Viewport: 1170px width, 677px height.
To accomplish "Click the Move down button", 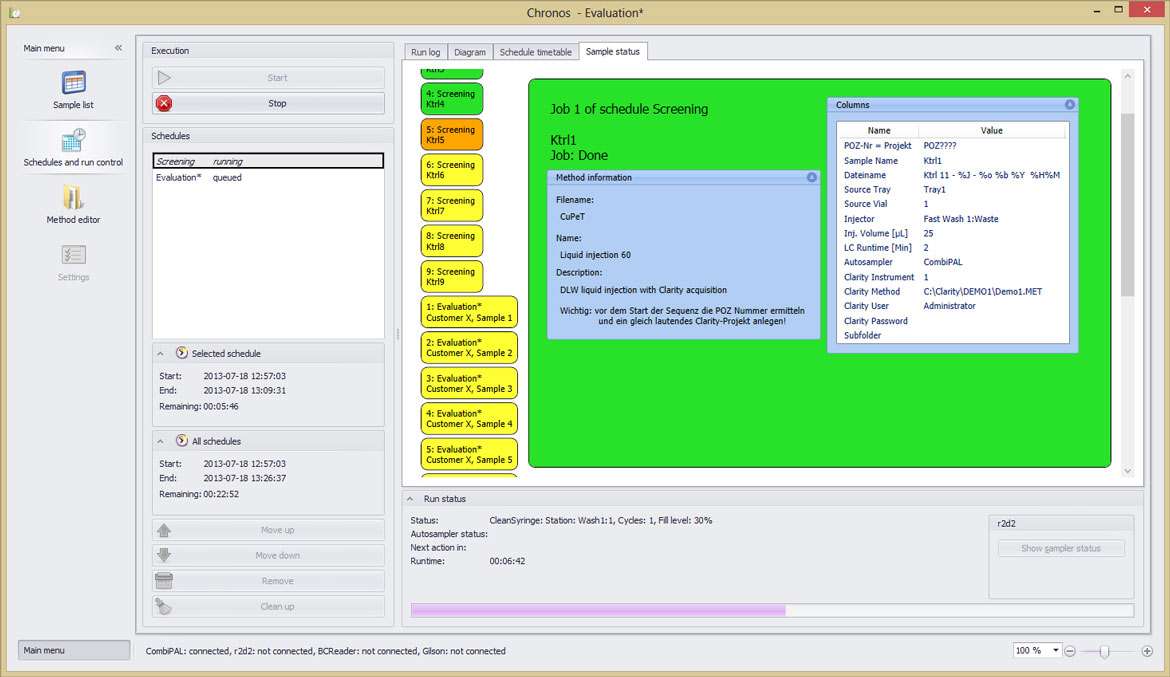I will [x=269, y=555].
